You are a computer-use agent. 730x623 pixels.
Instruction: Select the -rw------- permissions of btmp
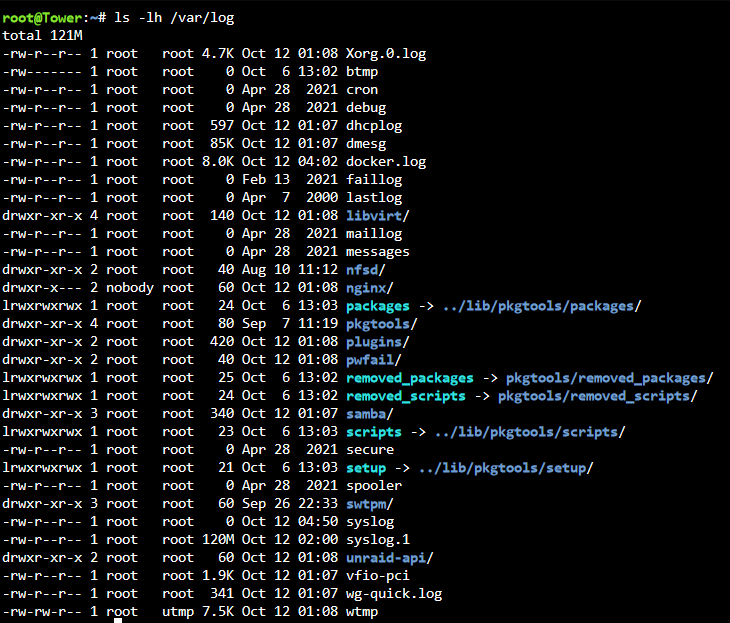pyautogui.click(x=42, y=72)
